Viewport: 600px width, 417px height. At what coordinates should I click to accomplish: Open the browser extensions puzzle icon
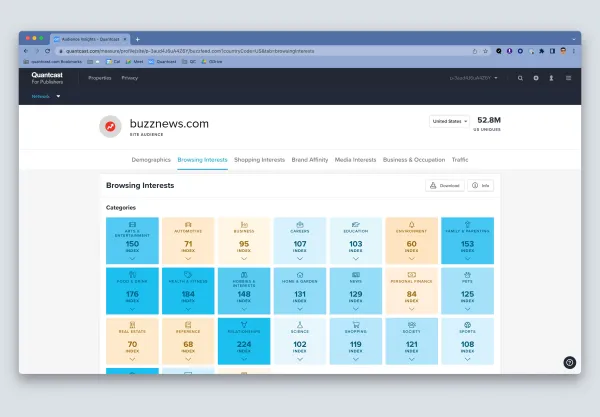click(541, 51)
